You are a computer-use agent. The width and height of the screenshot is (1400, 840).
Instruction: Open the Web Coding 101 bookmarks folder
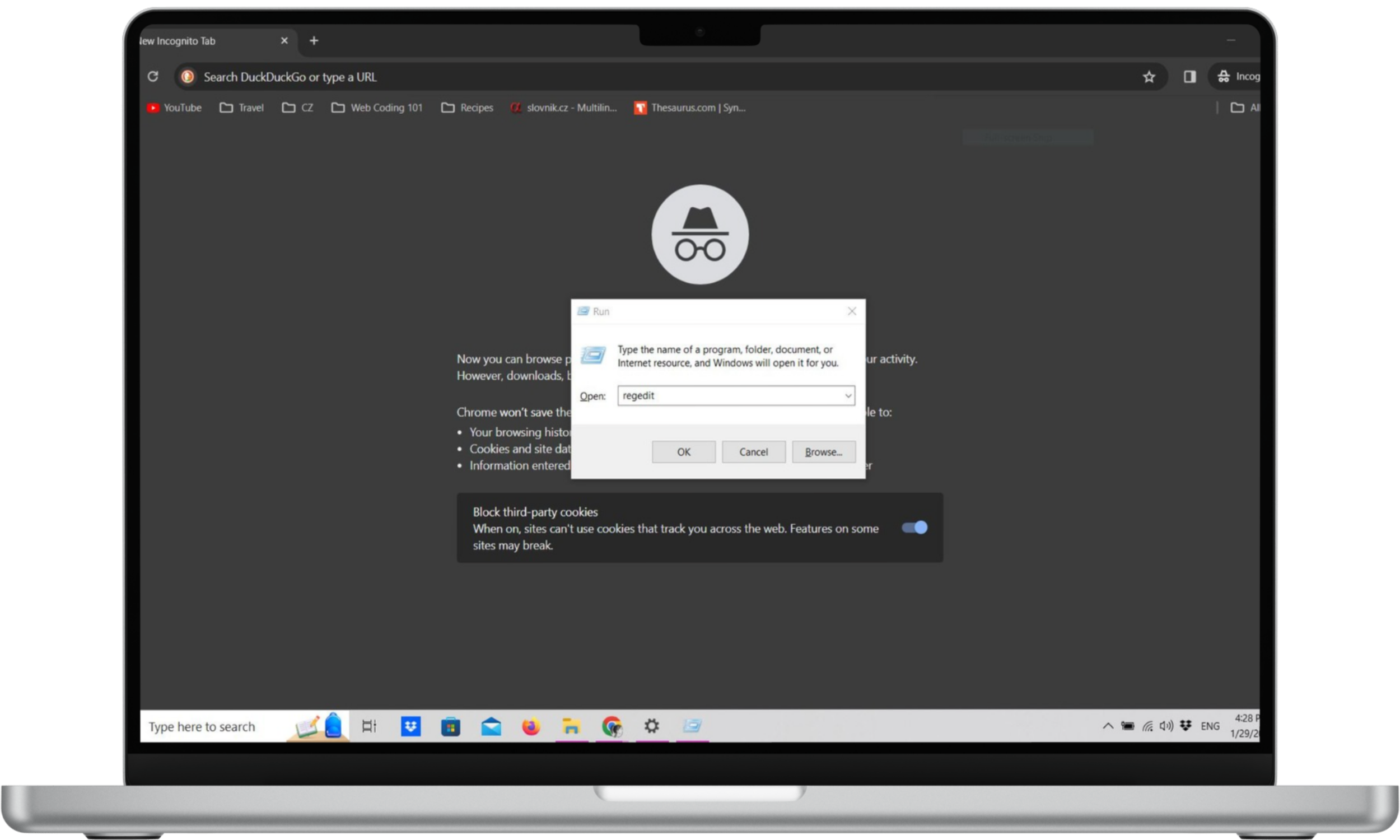click(377, 108)
